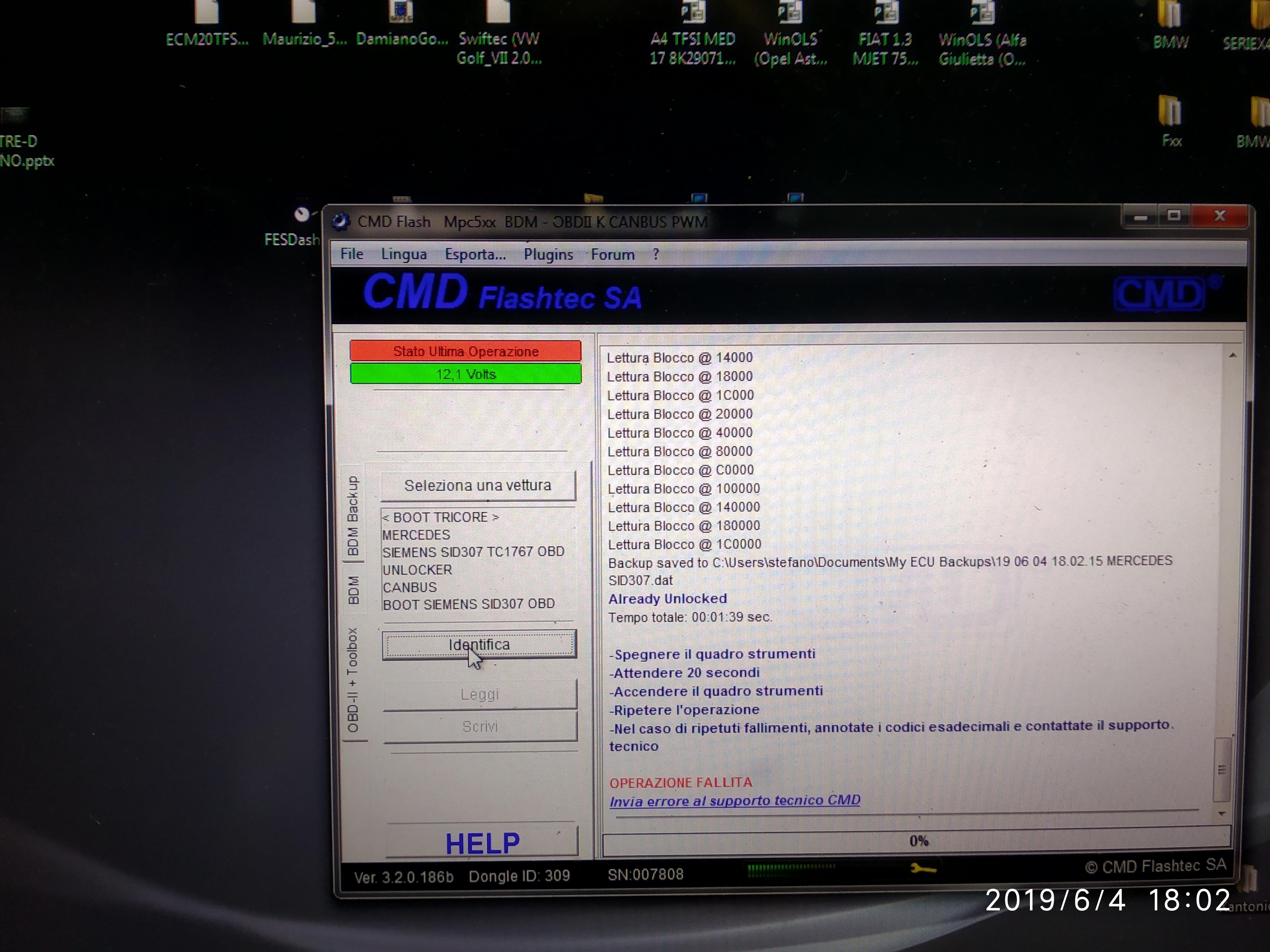Click the Stato Ultima Operazione red indicator
The height and width of the screenshot is (952, 1270).
466,351
